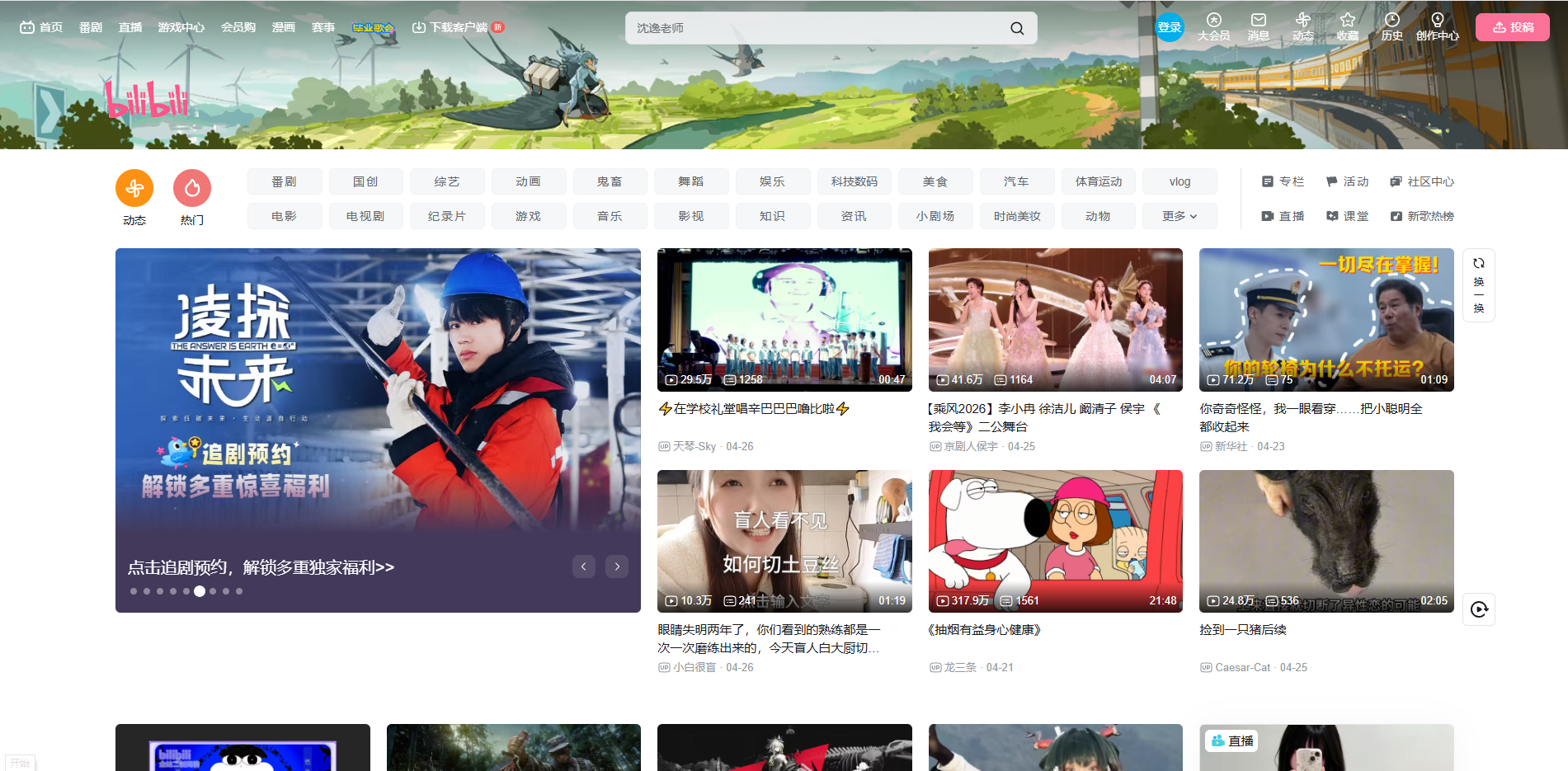This screenshot has height=771, width=1568.
Task: Open the 捡到一只猪后续 video thumbnail
Action: click(x=1326, y=541)
